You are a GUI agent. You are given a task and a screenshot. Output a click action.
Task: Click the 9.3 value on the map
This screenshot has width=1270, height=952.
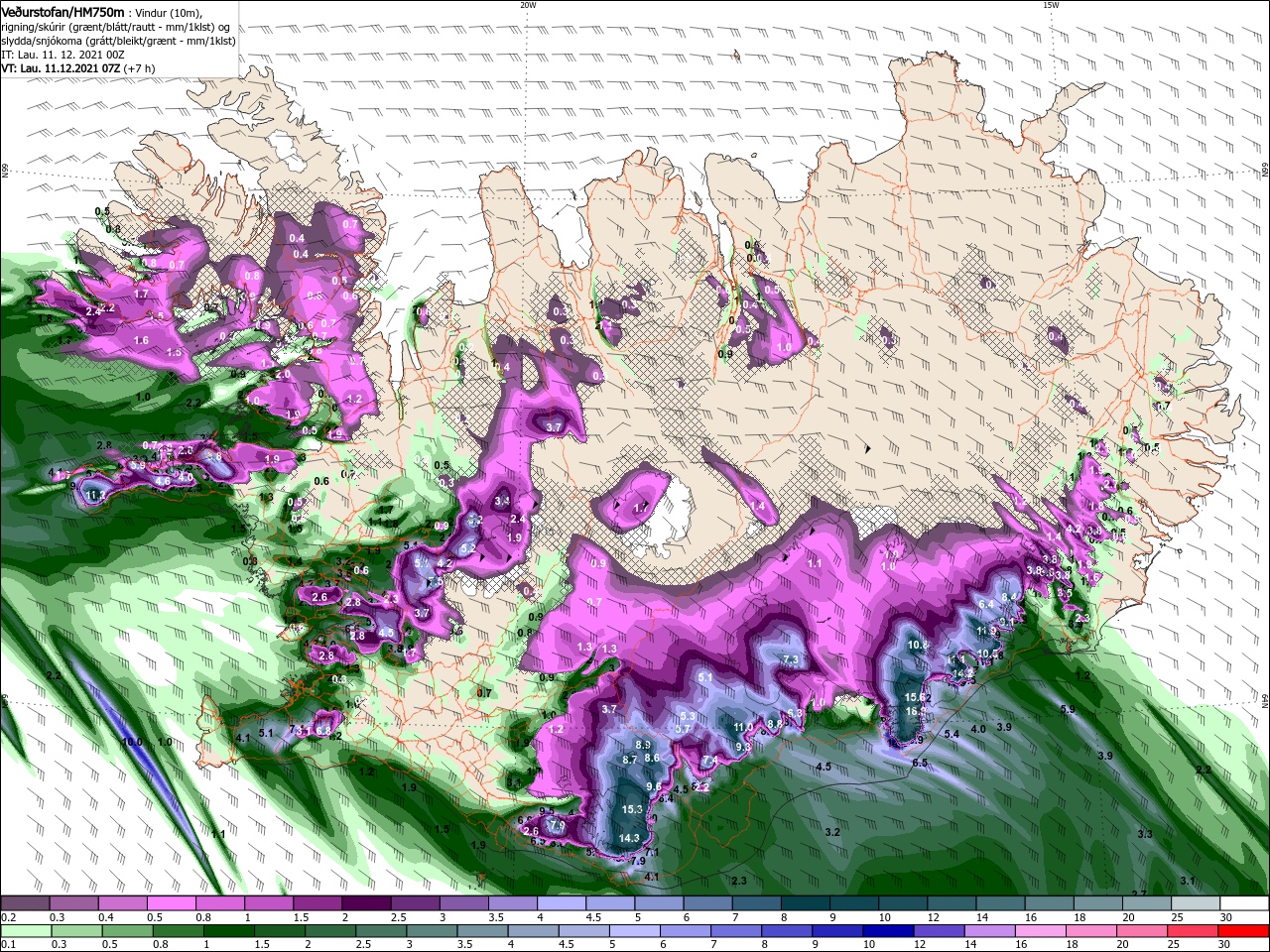pyautogui.click(x=743, y=747)
